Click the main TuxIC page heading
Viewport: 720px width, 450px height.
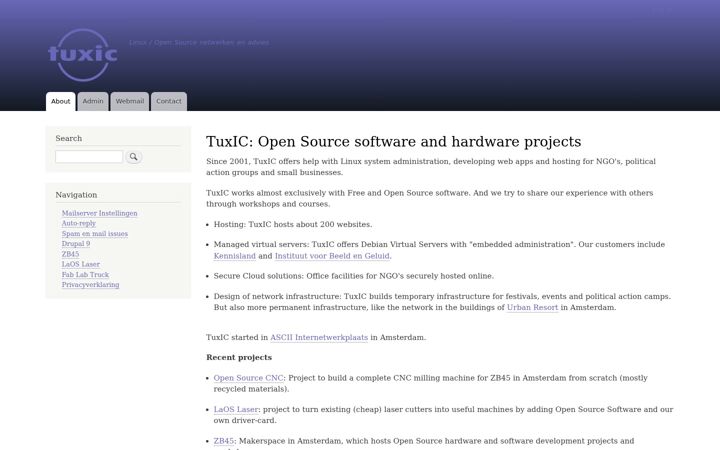(394, 141)
